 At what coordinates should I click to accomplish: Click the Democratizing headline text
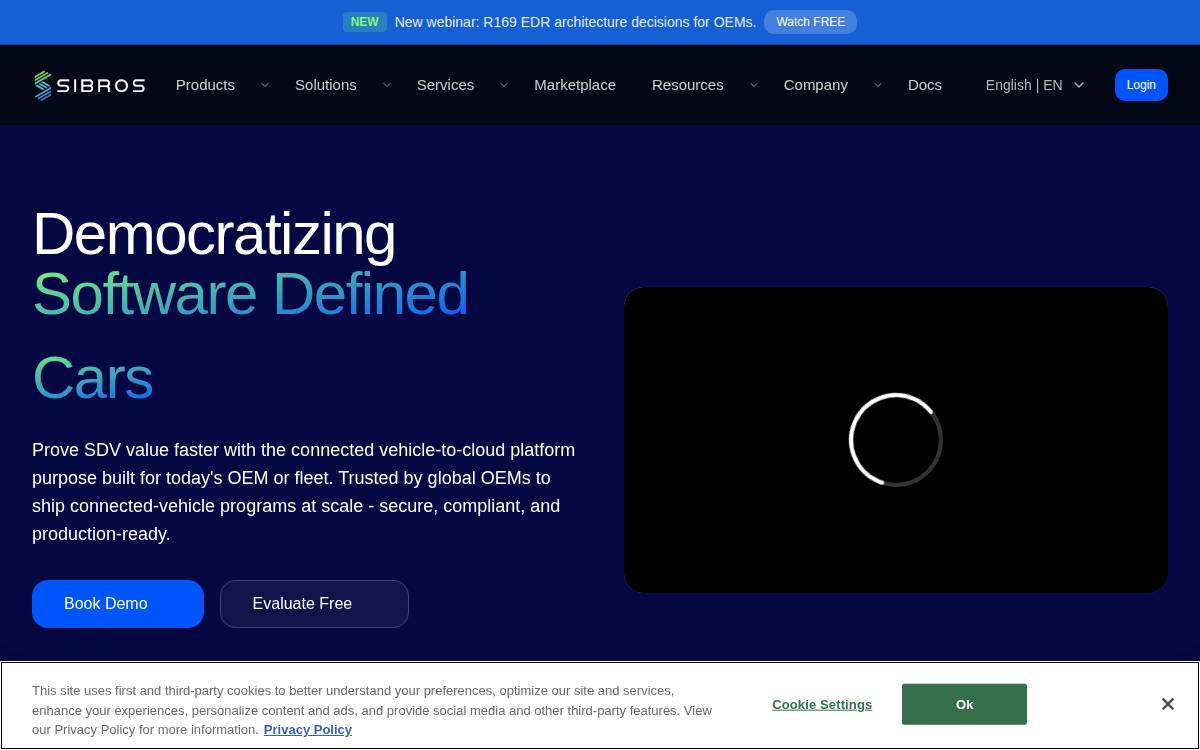point(214,234)
